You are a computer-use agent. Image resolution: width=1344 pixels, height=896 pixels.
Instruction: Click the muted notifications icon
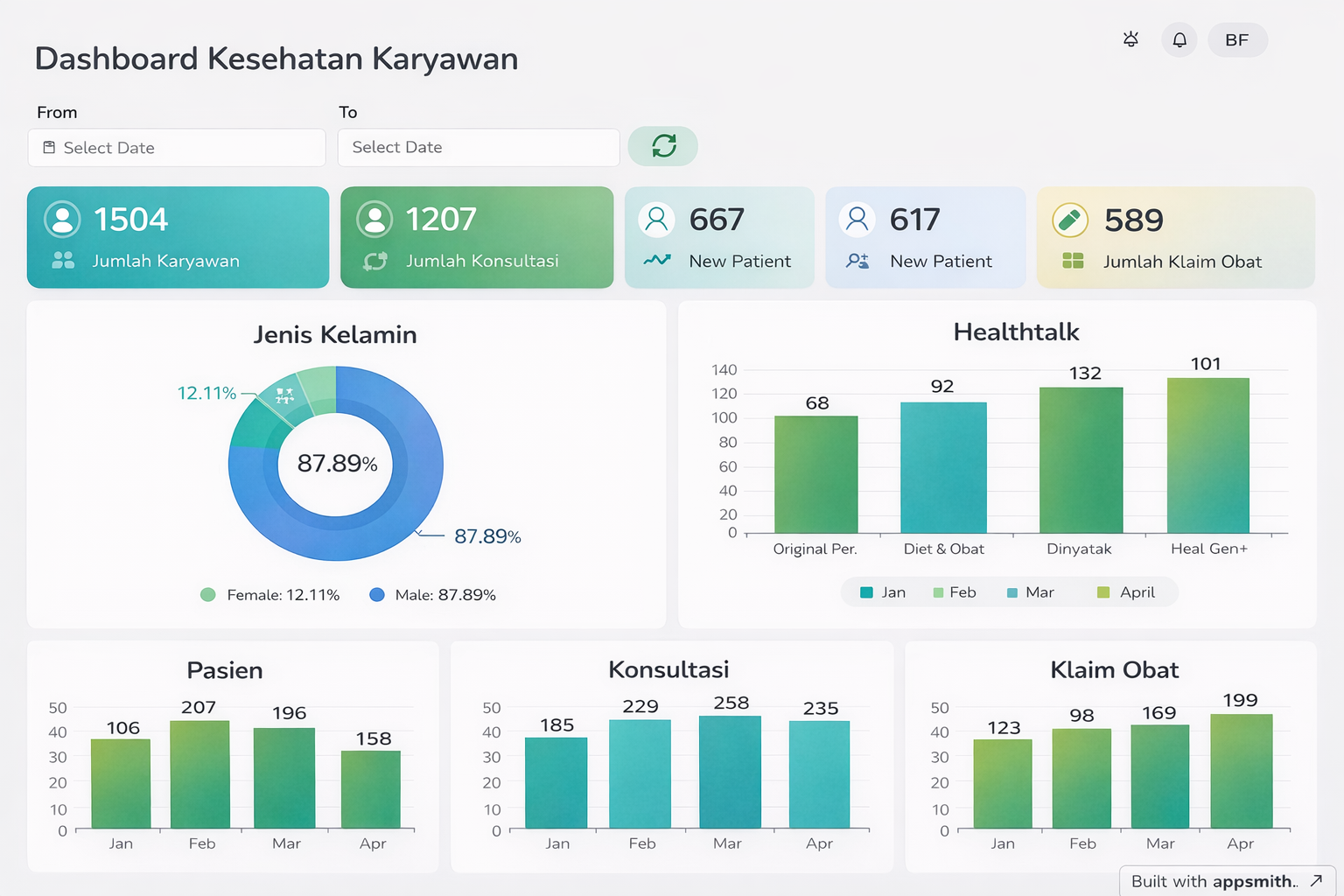click(x=1130, y=39)
